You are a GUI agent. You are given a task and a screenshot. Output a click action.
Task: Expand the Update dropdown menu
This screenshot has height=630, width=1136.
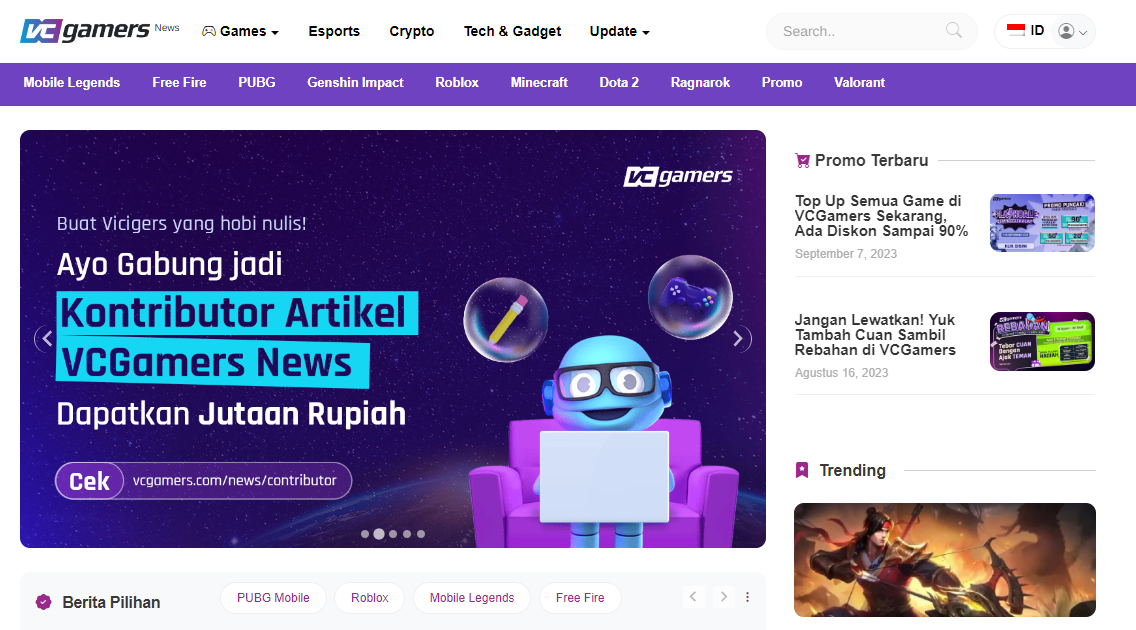pyautogui.click(x=619, y=31)
